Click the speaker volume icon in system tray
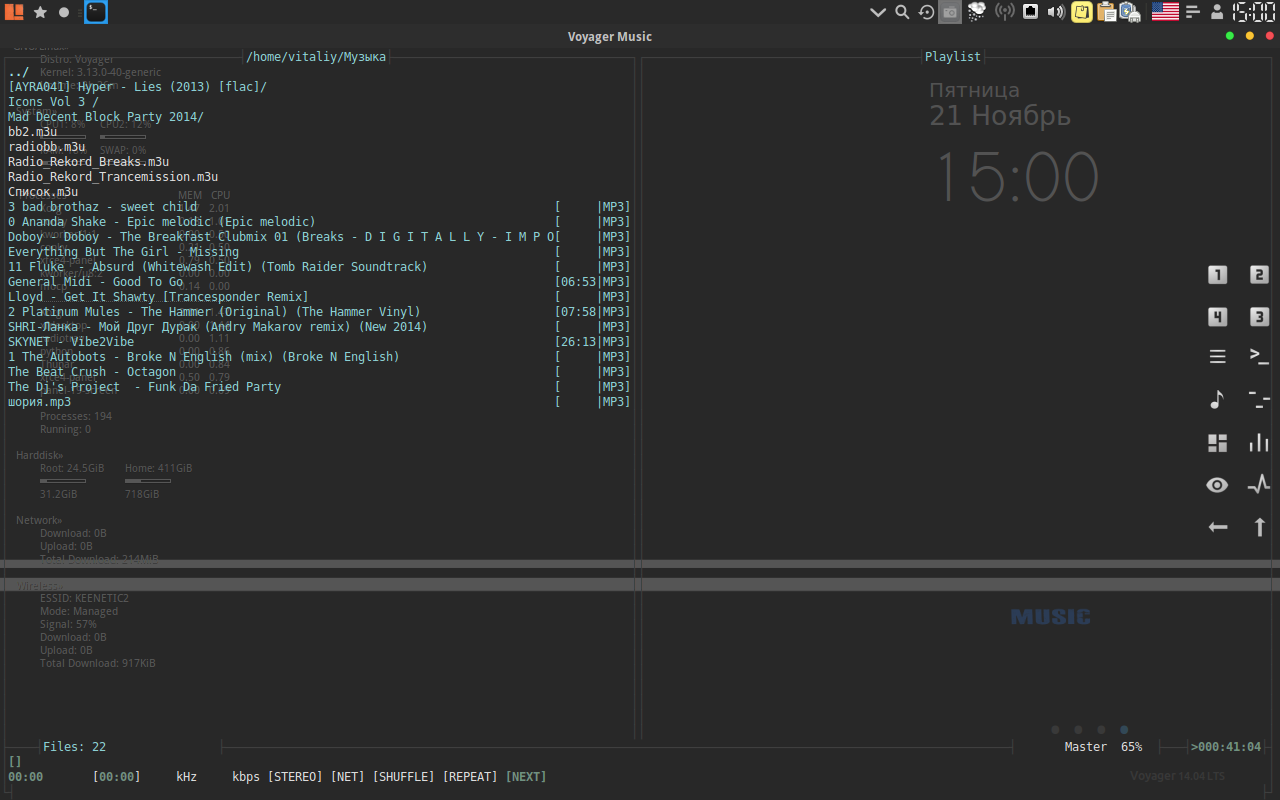 pos(1055,12)
